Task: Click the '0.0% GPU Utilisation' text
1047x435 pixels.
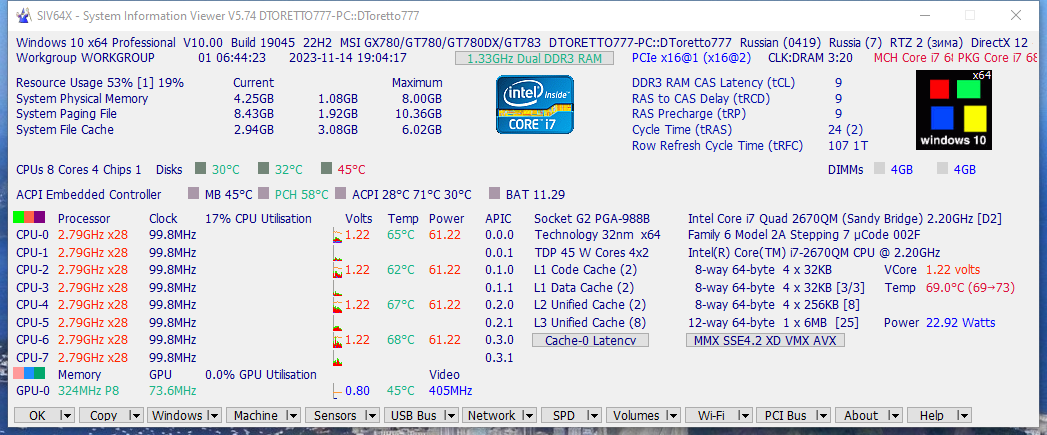Action: click(x=261, y=374)
